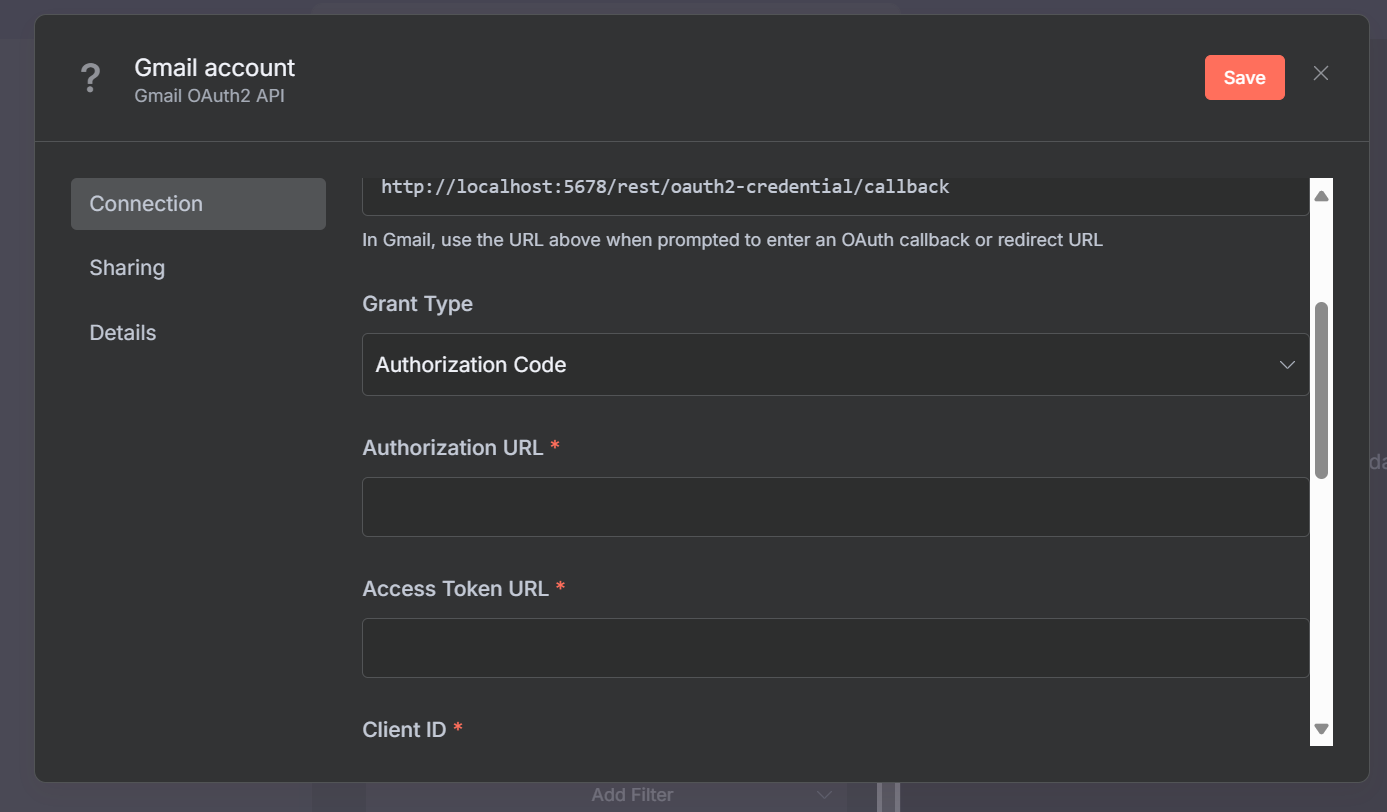Image resolution: width=1387 pixels, height=812 pixels.
Task: Click the OAuth callback URL to copy
Action: coord(665,187)
